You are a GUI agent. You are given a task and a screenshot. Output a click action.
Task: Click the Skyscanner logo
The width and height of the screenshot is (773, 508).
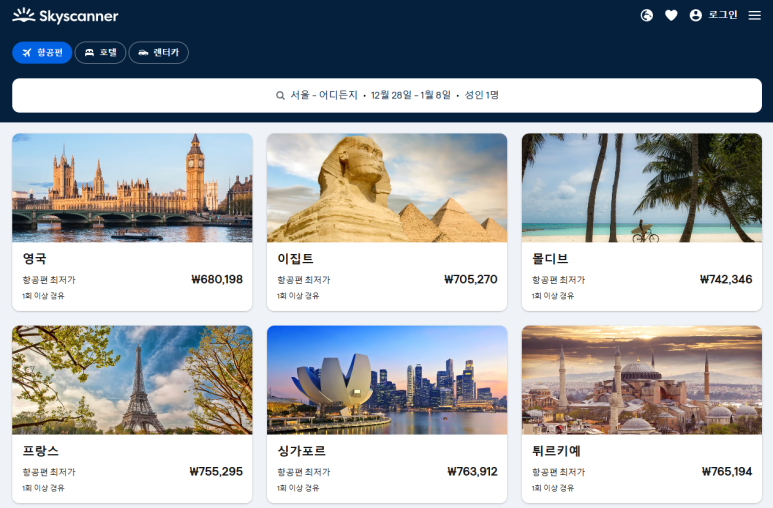coord(65,16)
